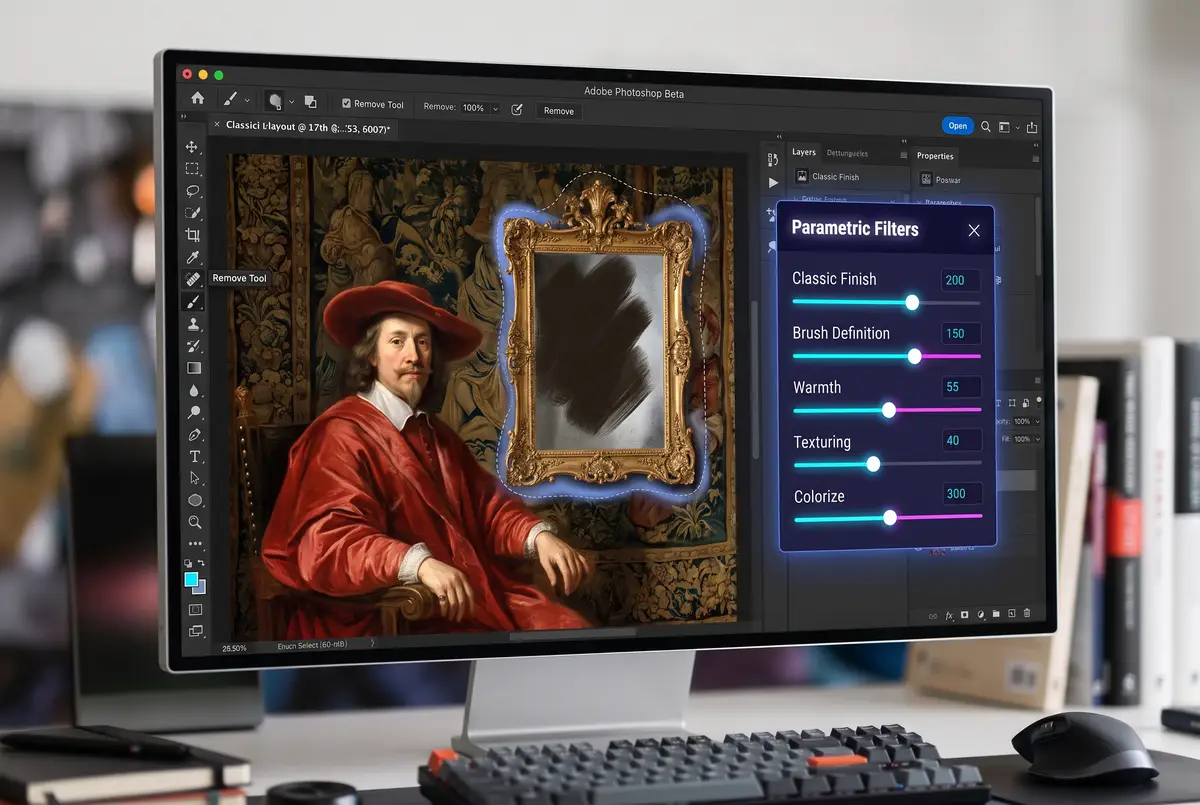Click the play actions icon in side strip
The width and height of the screenshot is (1200, 805).
pos(773,183)
